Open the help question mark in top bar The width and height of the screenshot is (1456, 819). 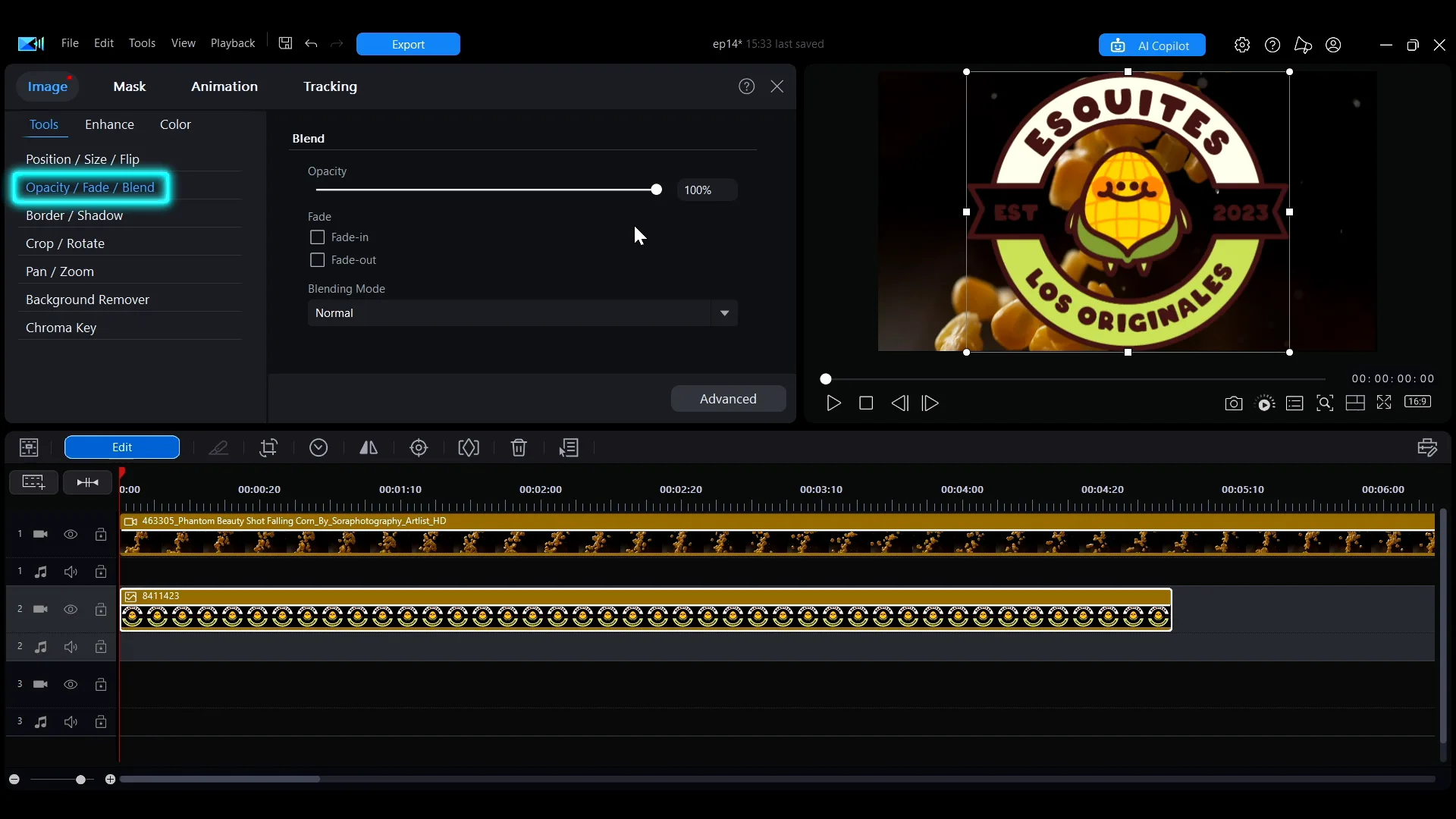click(x=1272, y=45)
